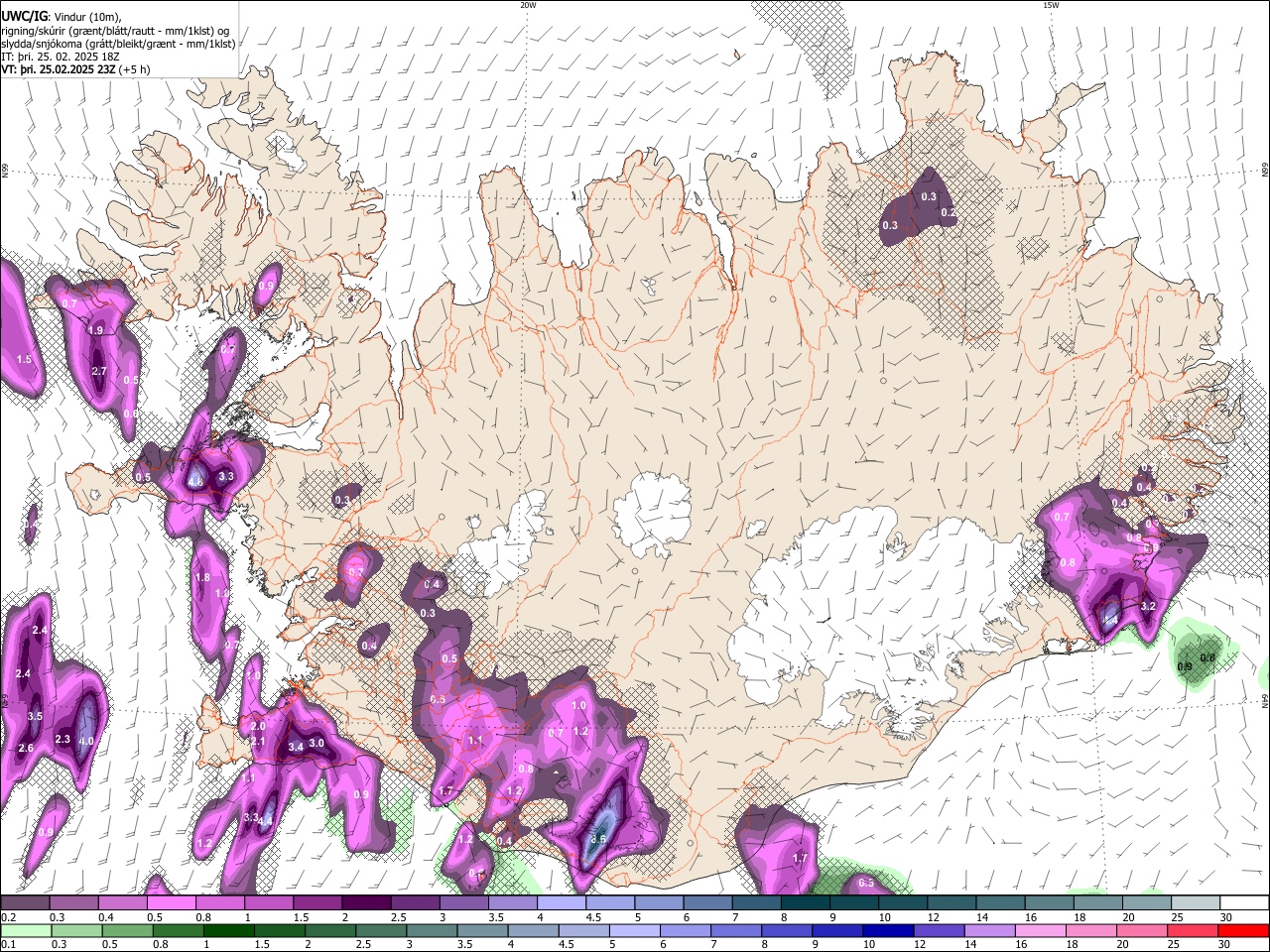Click the 64N latitude label on right edge

click(1265, 700)
